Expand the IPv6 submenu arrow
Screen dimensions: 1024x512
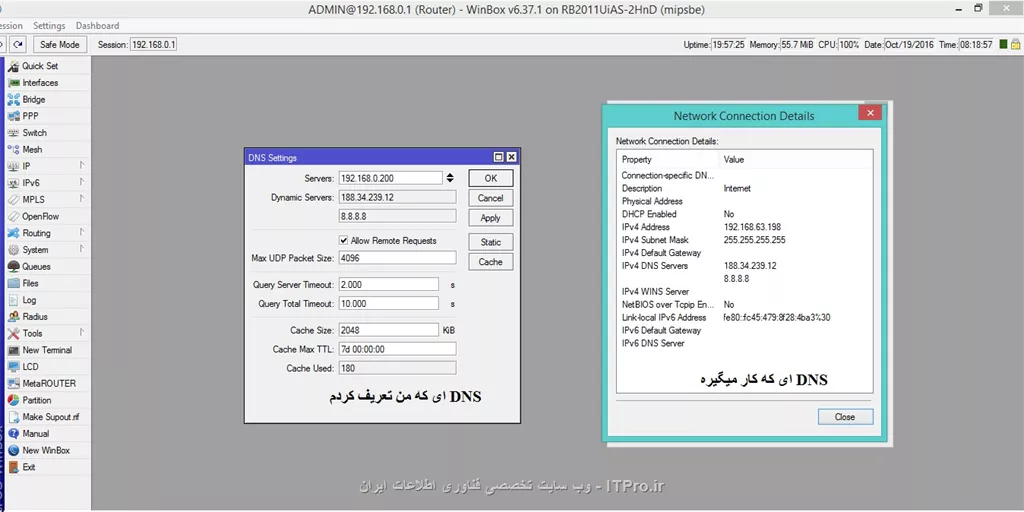pos(82,182)
